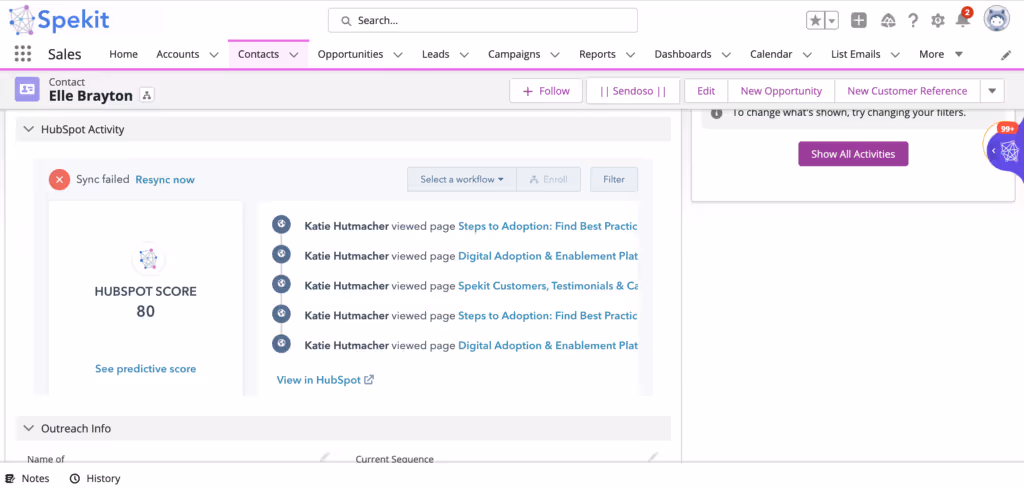The width and height of the screenshot is (1024, 489).
Task: Expand the Calendar tab chevron
Action: [x=807, y=55]
